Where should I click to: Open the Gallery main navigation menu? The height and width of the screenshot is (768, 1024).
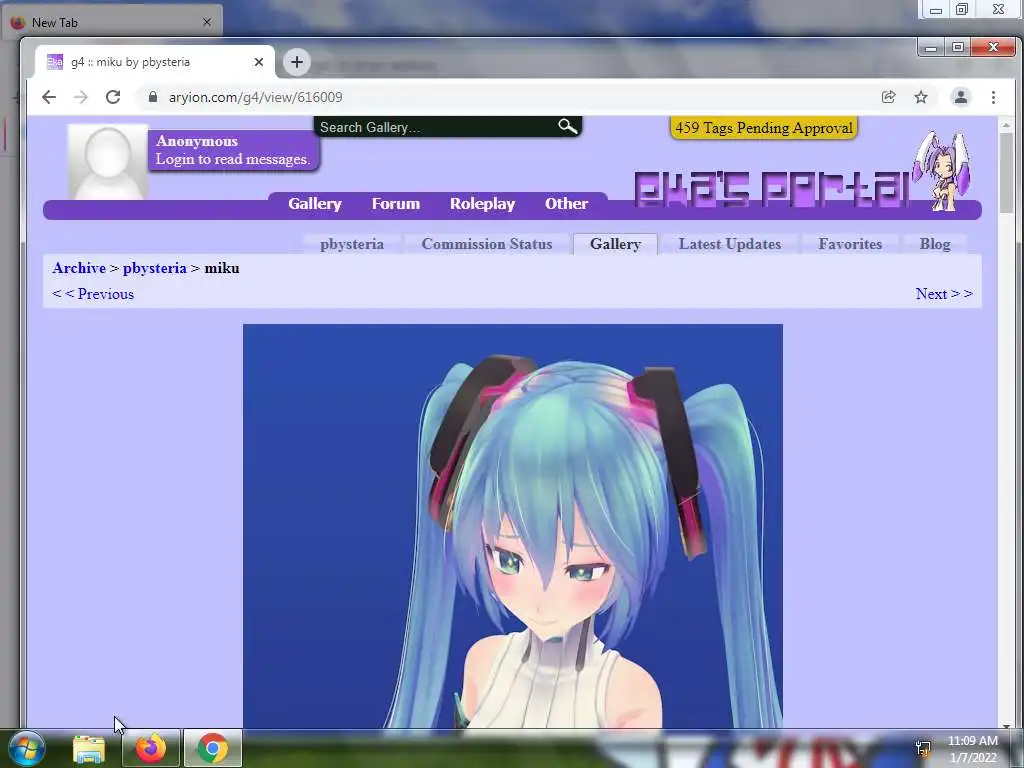pyautogui.click(x=315, y=204)
